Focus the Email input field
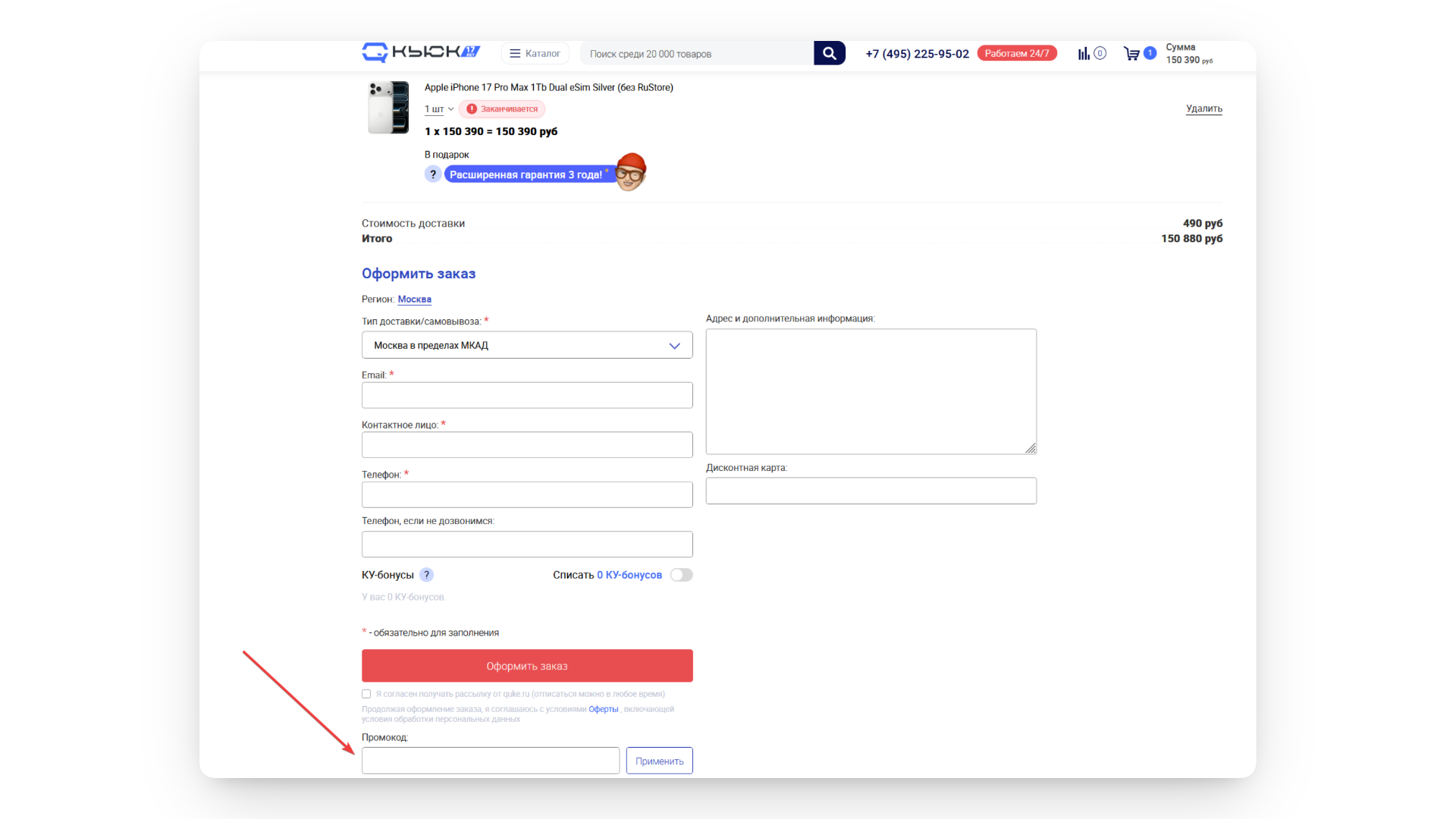This screenshot has height=819, width=1456. [x=527, y=395]
